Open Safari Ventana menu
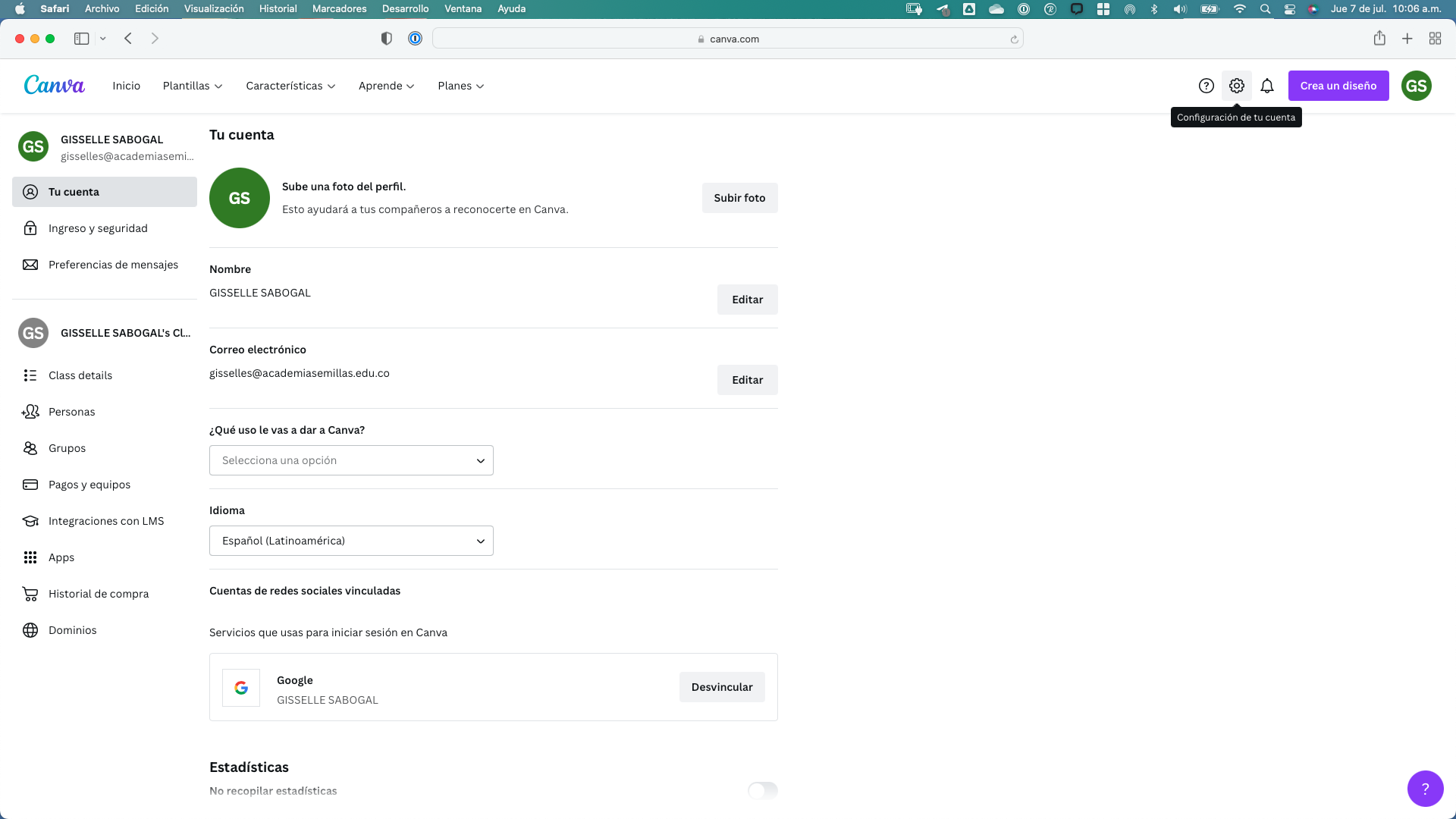 click(463, 9)
